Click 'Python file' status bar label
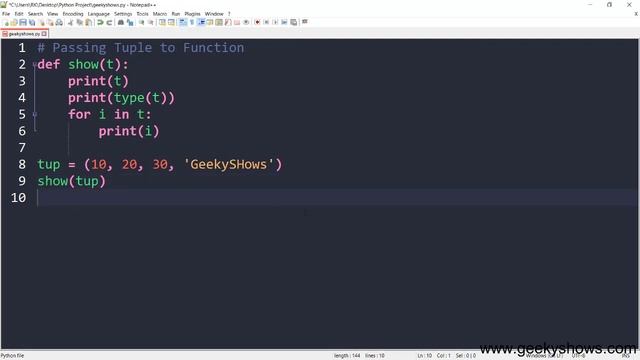This screenshot has height=360, width=640. tap(12, 356)
